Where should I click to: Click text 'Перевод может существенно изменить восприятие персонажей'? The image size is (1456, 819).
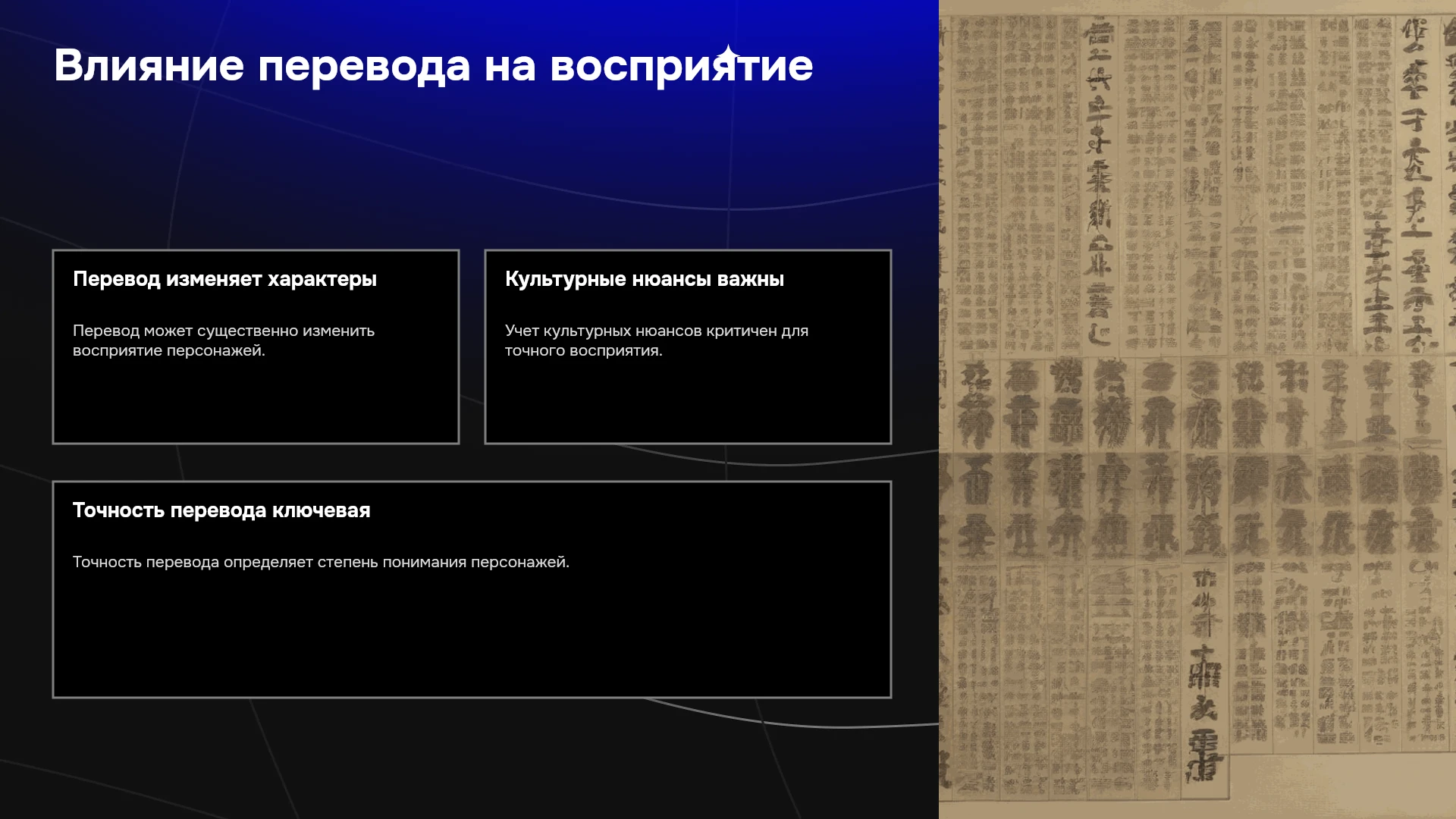pyautogui.click(x=224, y=340)
